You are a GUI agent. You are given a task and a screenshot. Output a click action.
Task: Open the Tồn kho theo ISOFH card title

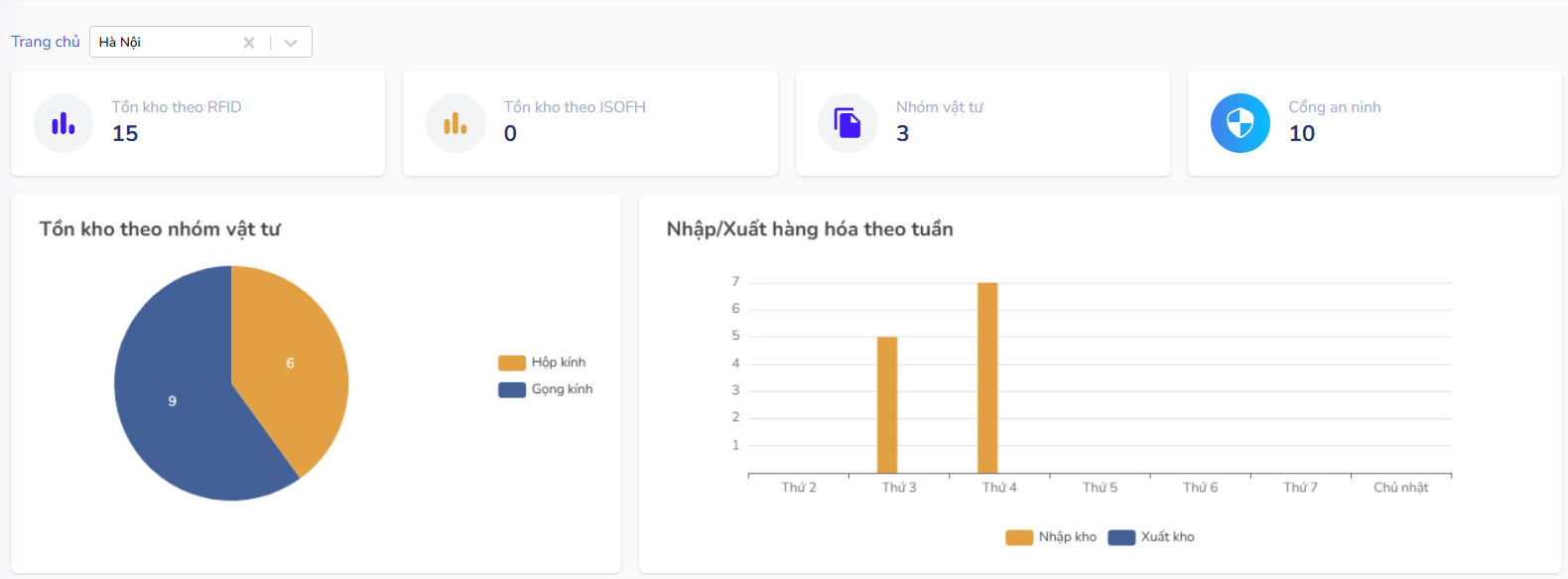pyautogui.click(x=575, y=107)
